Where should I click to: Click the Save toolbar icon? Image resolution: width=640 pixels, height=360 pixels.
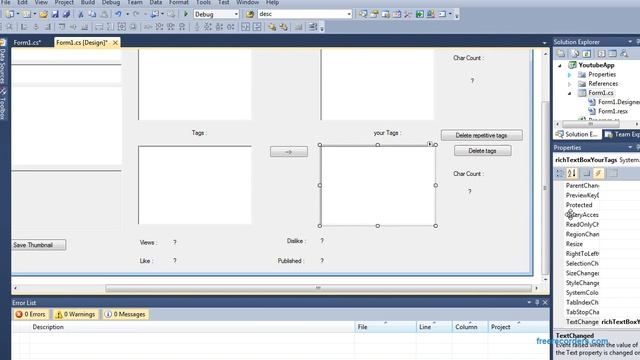[x=55, y=14]
